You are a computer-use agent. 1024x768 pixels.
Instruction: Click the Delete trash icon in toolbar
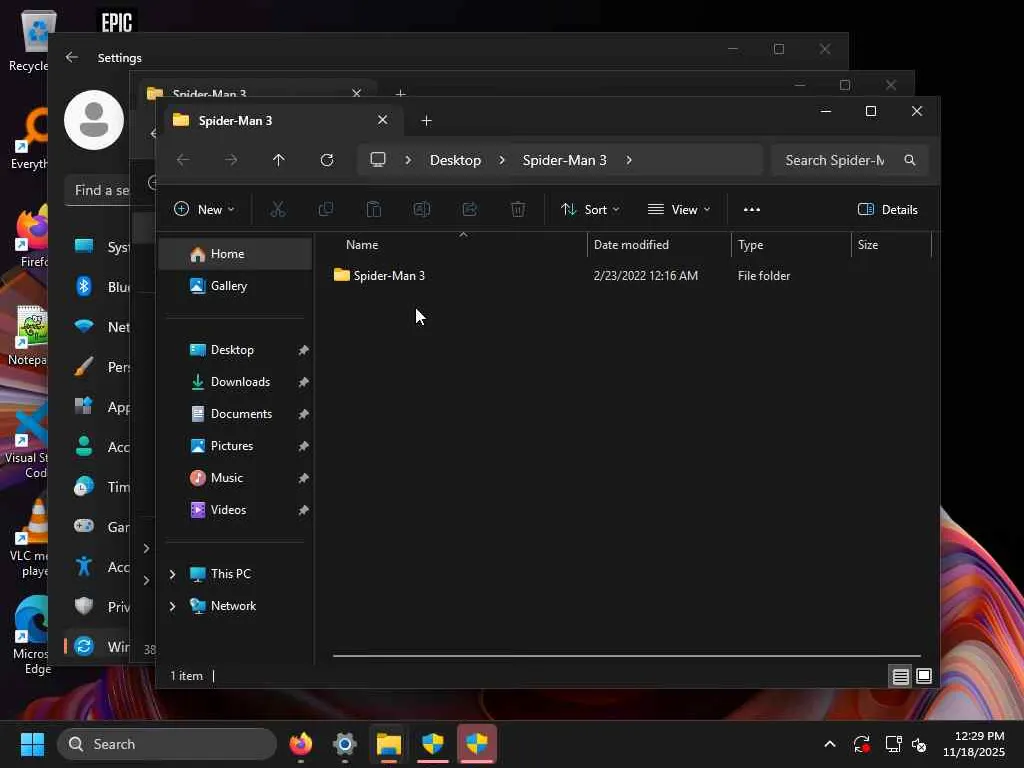click(x=518, y=209)
